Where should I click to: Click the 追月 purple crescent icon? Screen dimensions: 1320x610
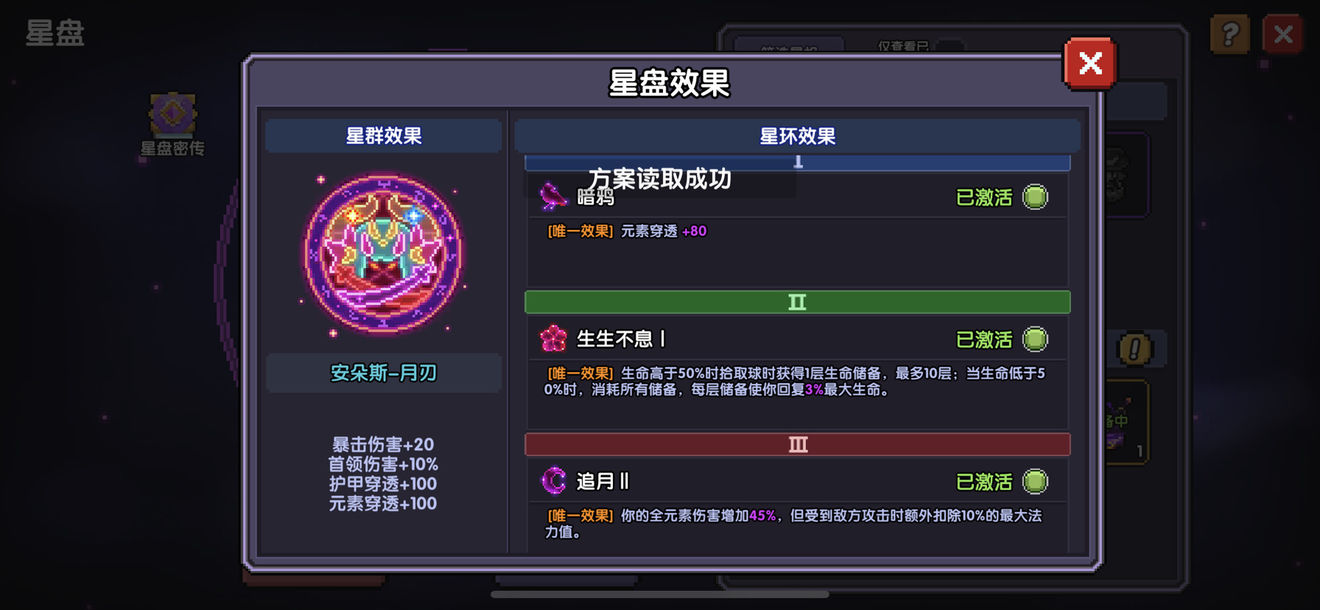(553, 481)
